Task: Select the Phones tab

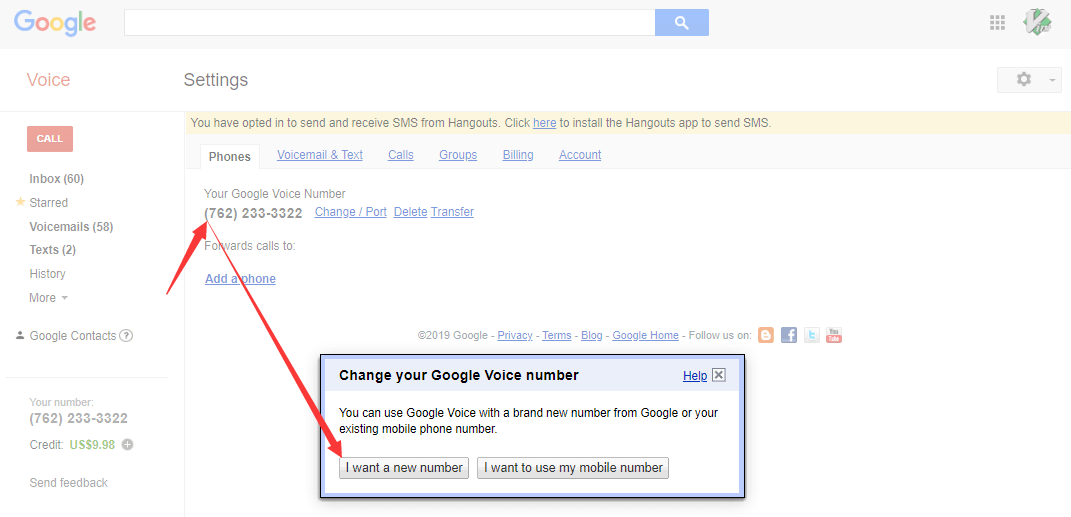Action: coord(230,156)
